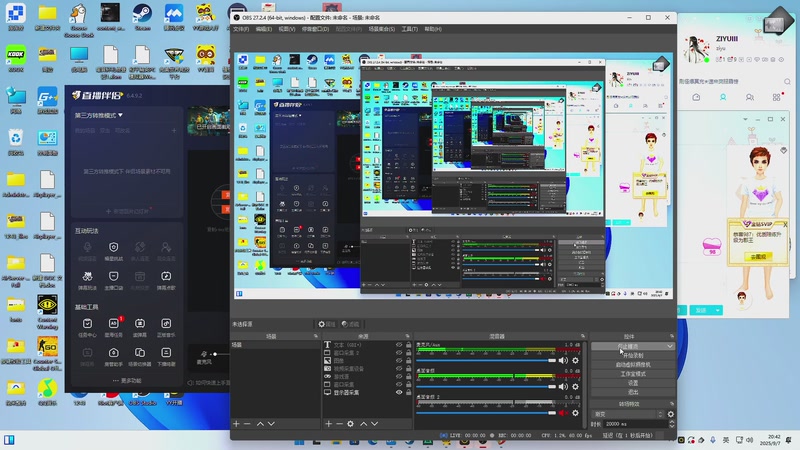Screen dimensions: 800x450
Task: Expand 更多功能 in 直播伴侣
Action: point(127,381)
